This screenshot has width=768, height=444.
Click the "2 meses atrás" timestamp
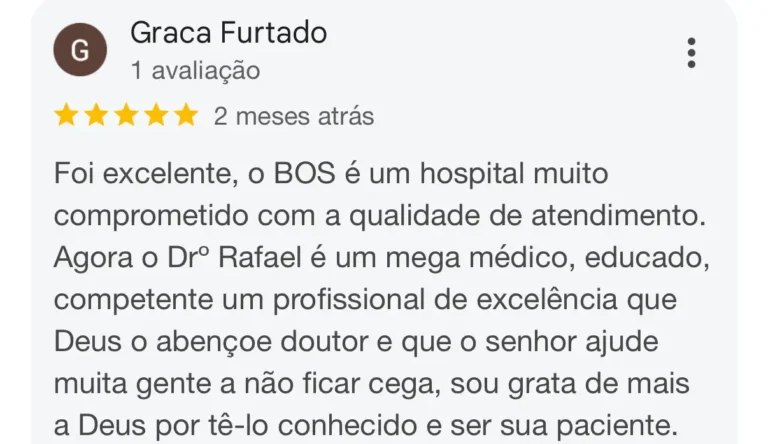[x=294, y=116]
